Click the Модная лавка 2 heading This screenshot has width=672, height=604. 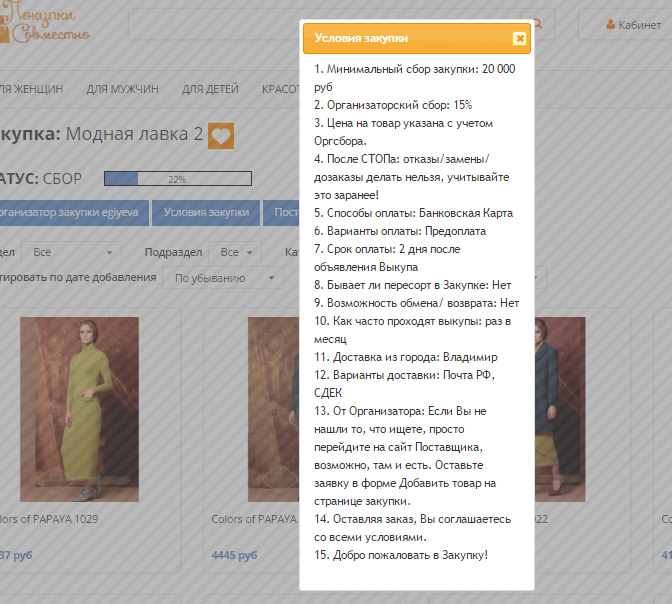click(x=135, y=134)
